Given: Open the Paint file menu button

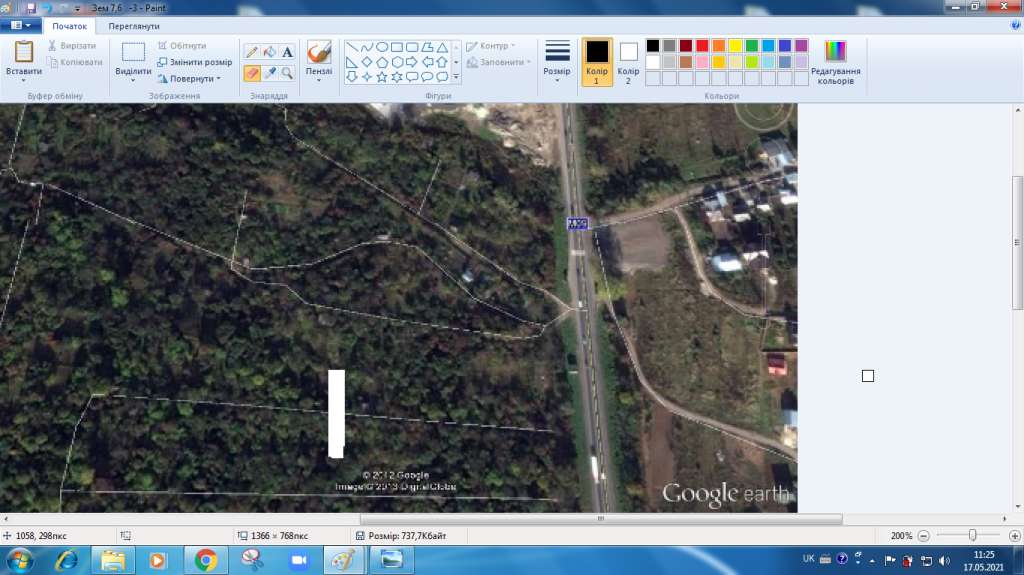Looking at the screenshot, I should pos(20,26).
